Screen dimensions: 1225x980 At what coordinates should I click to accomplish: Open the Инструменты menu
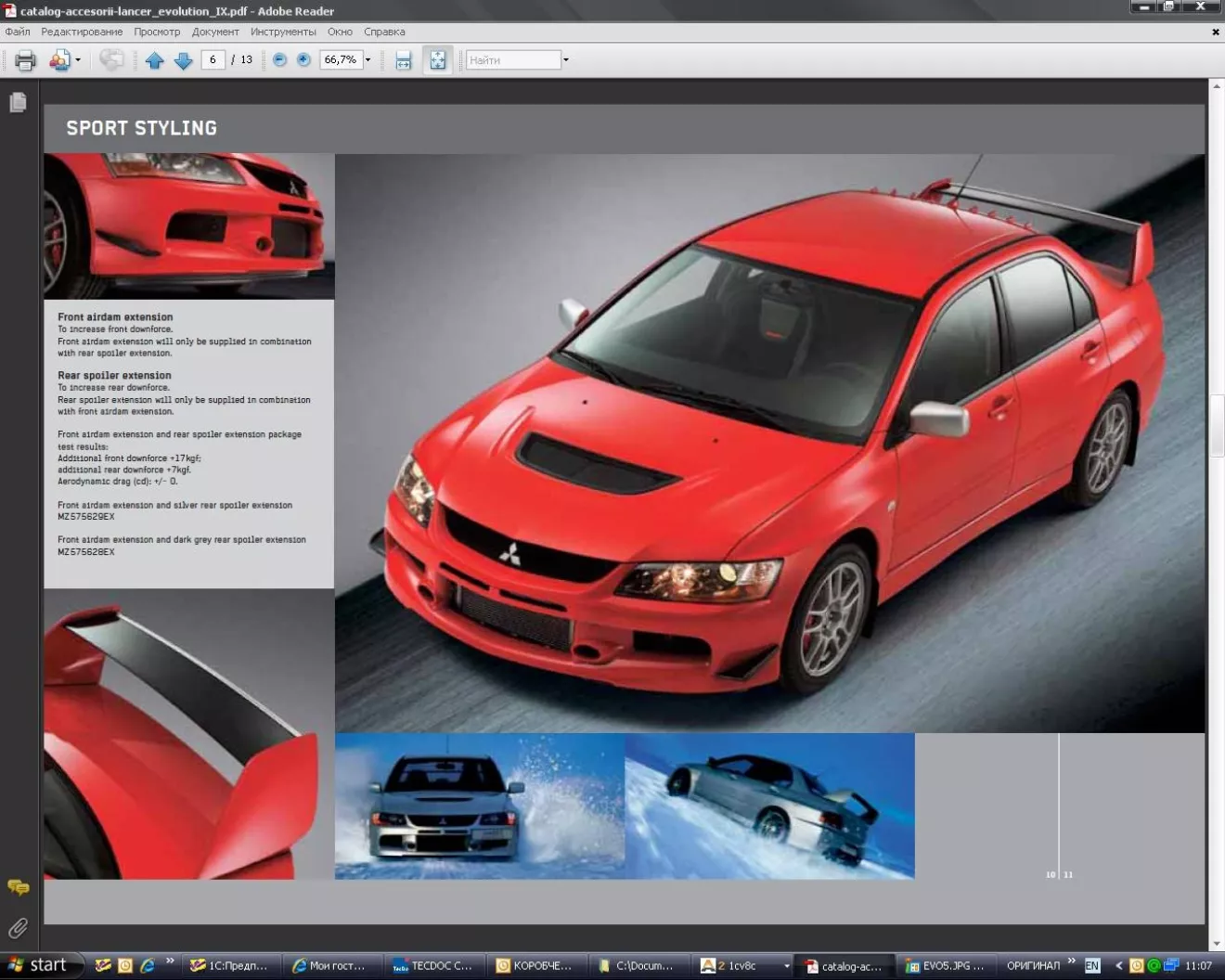coord(283,32)
